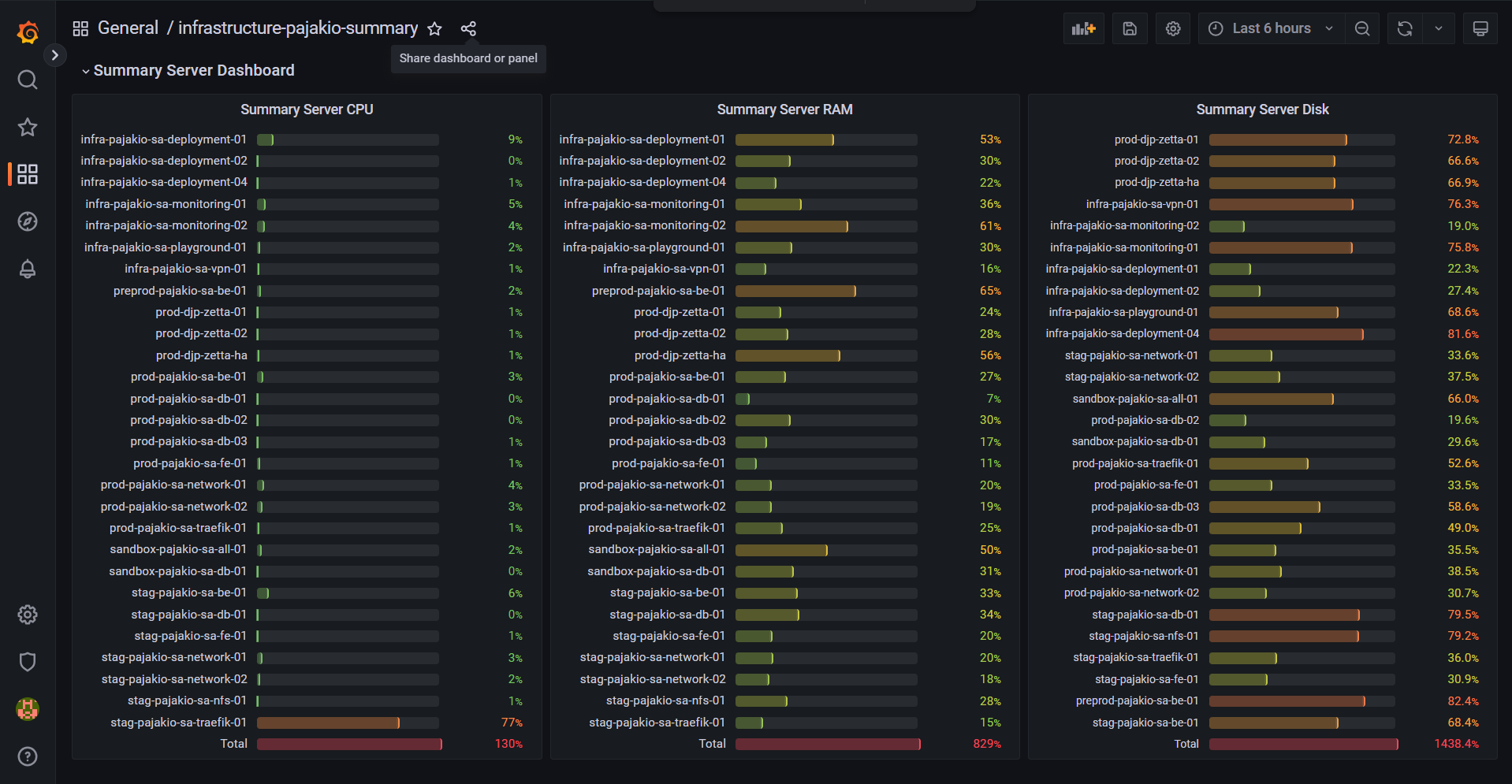Open the Summary Server RAM panel title menu
The width and height of the screenshot is (1512, 784).
click(x=784, y=110)
